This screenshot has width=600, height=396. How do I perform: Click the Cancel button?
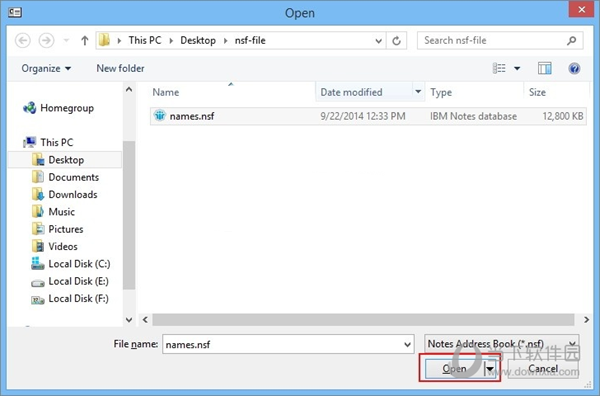point(543,369)
